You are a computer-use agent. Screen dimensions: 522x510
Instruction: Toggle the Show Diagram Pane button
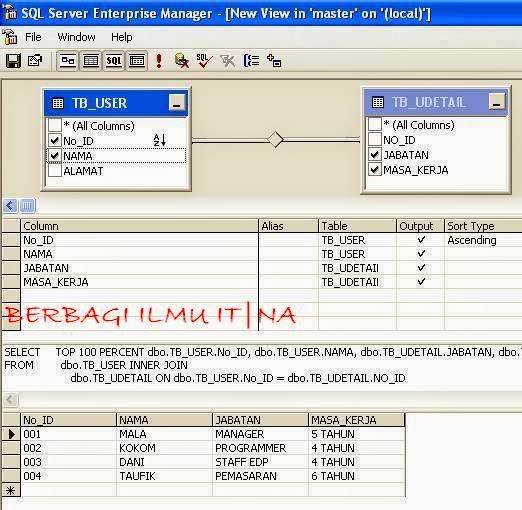coord(68,61)
